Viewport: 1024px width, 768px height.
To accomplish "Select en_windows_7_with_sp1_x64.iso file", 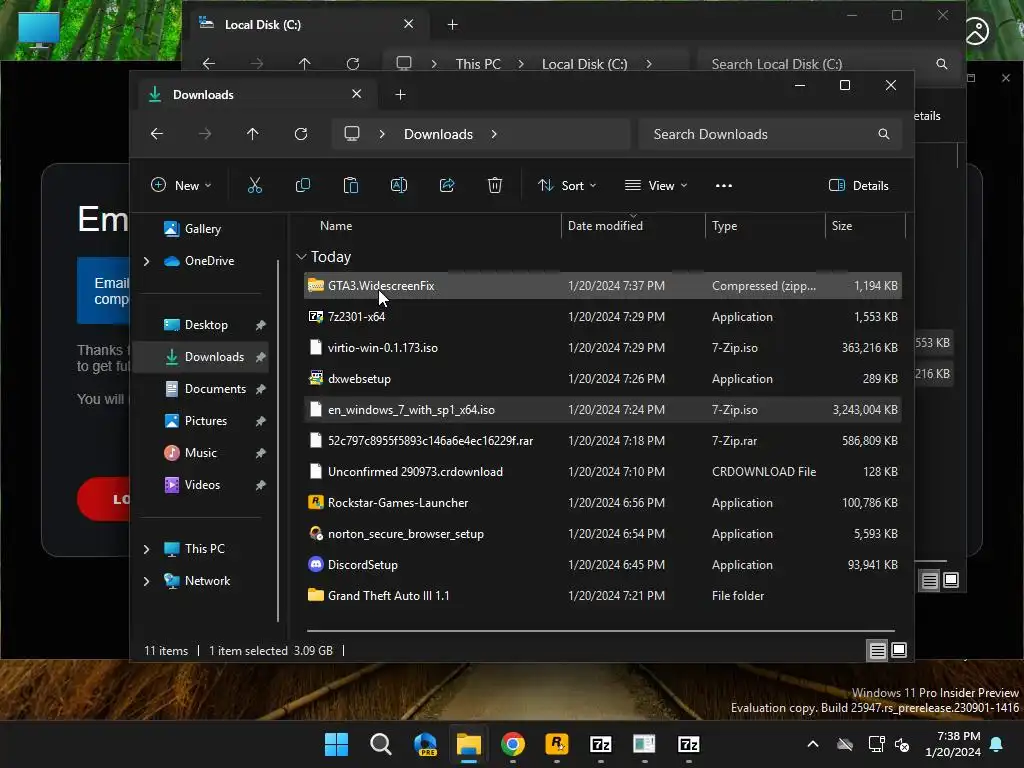I will point(602,409).
